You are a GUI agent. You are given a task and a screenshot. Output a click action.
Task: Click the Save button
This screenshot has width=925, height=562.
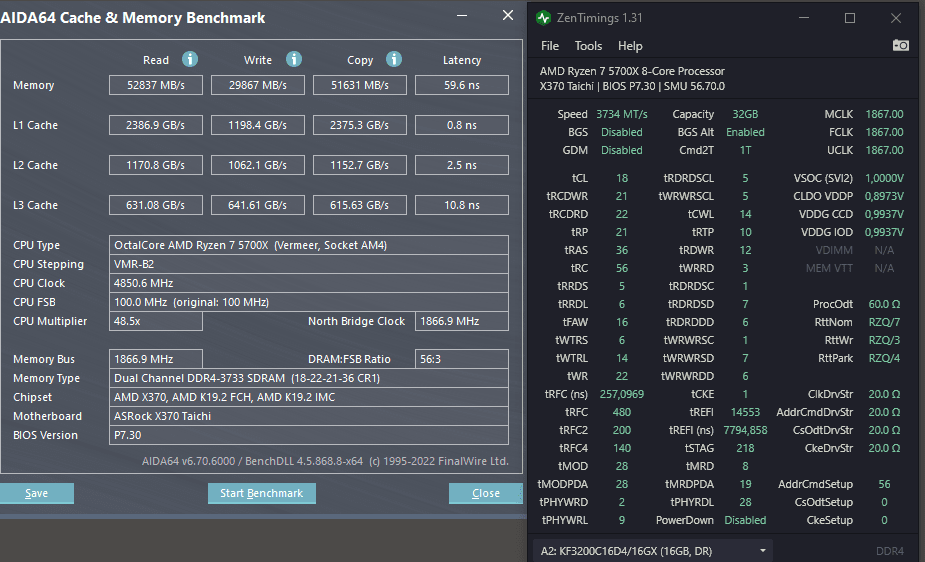pyautogui.click(x=37, y=493)
